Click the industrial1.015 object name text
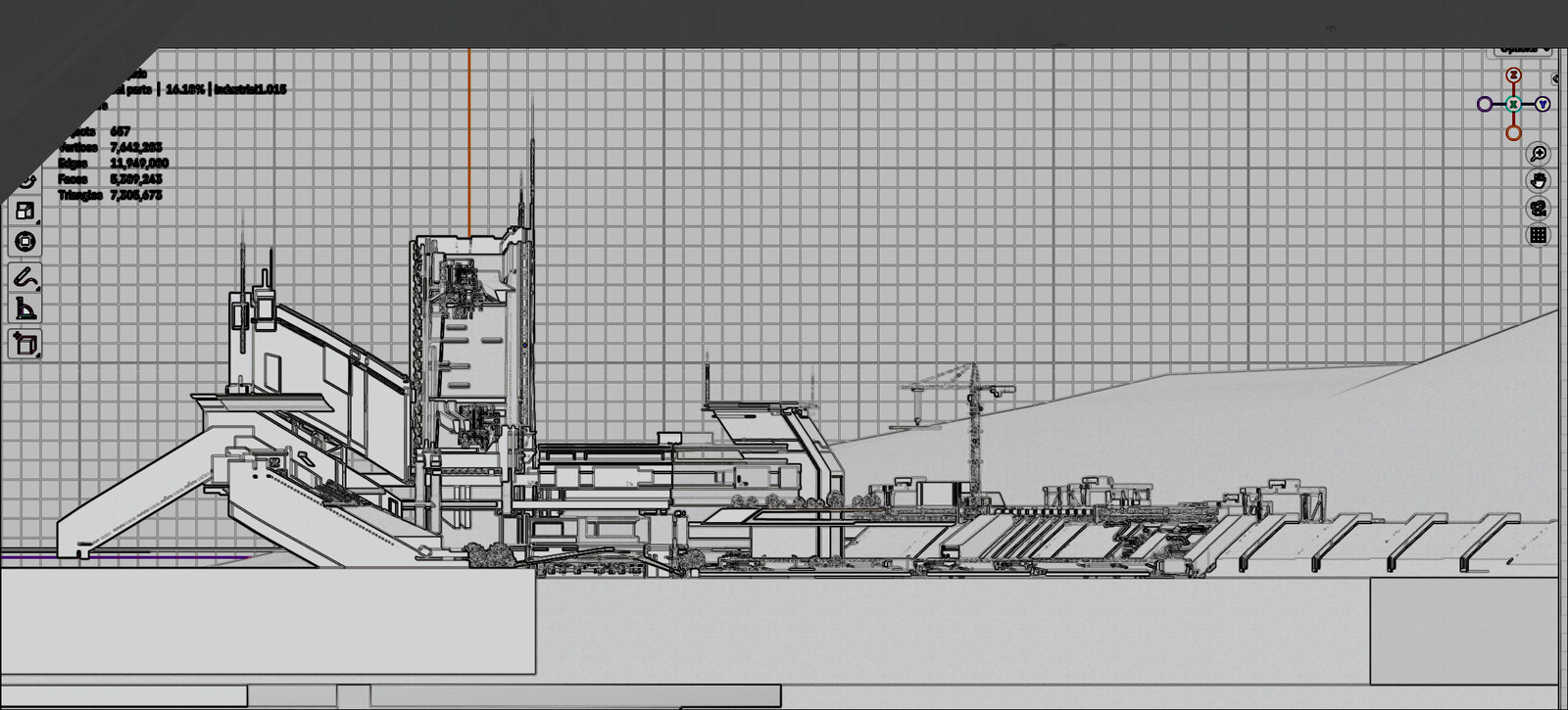 click(251, 89)
